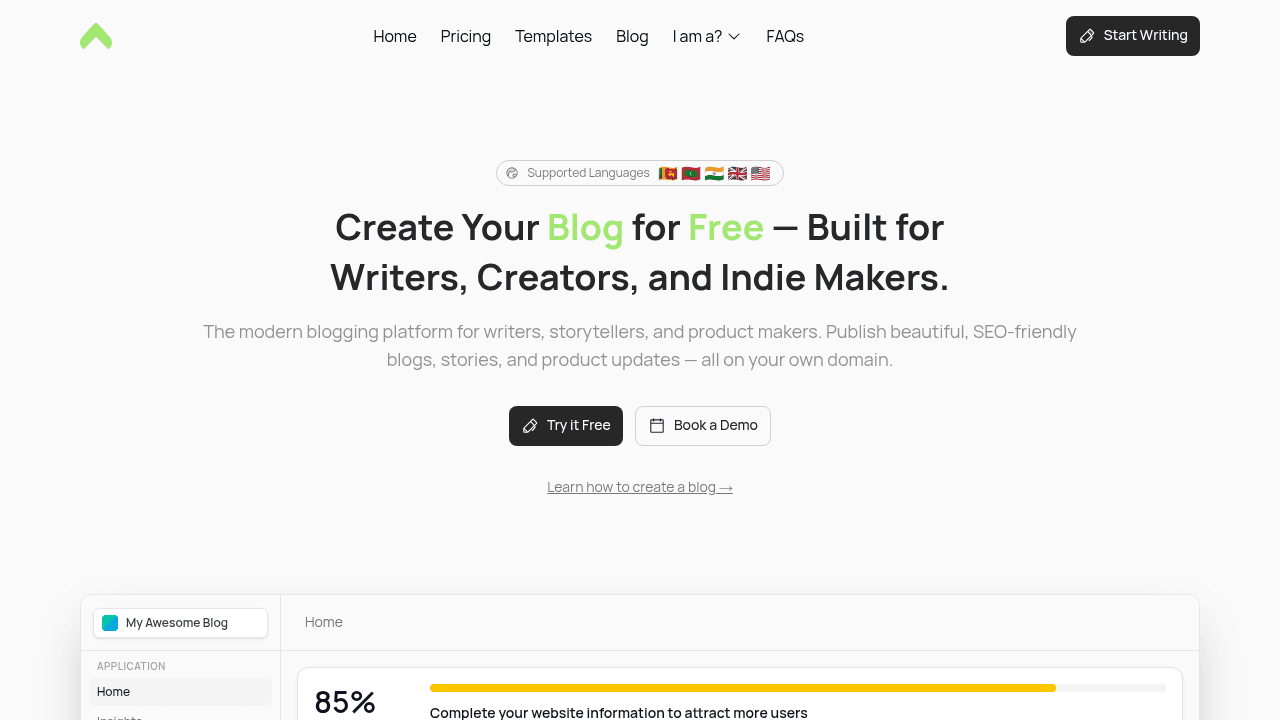Click the United Kingdom flag icon
Viewport: 1280px width, 720px height.
click(737, 173)
